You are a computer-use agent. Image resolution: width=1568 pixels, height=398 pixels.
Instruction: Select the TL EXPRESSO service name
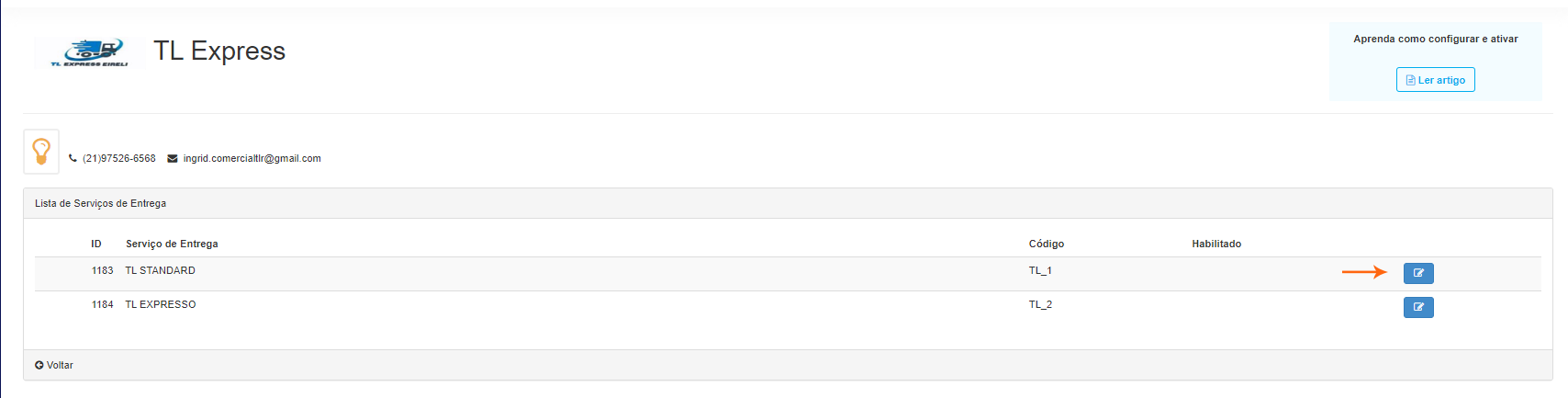161,304
